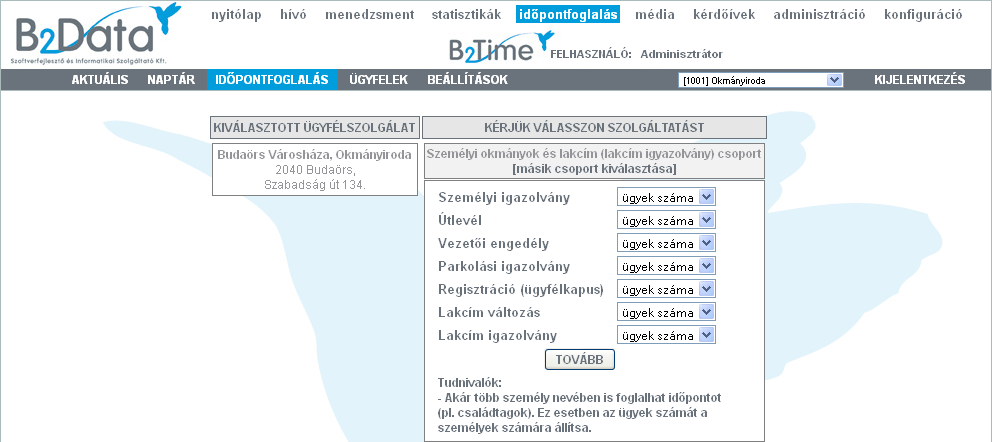Expand the Parkolási igazolvány case count dropdown
Image resolution: width=992 pixels, height=442 pixels.
[667, 266]
